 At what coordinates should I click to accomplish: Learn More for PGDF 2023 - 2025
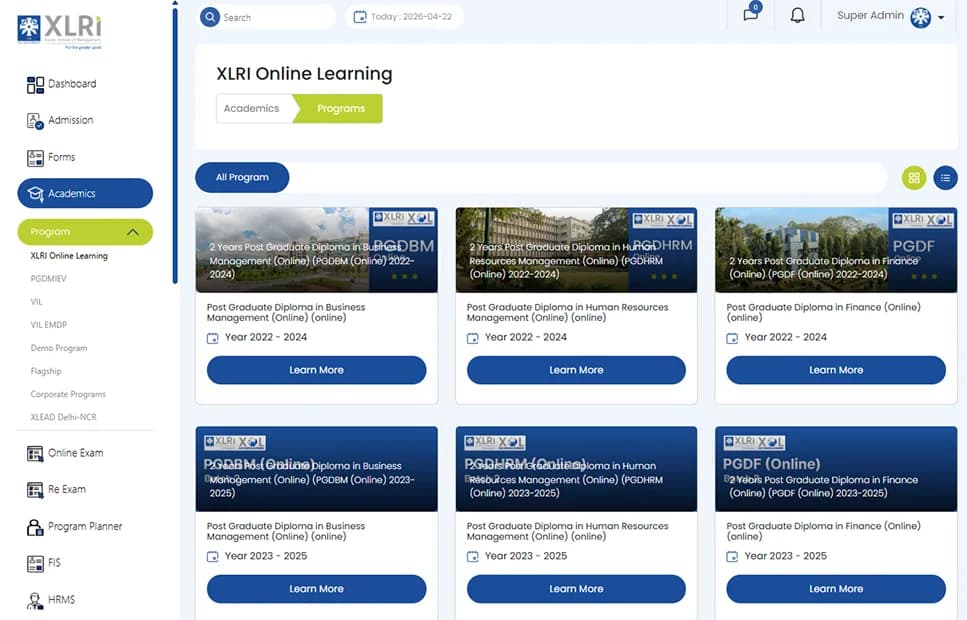[x=836, y=589]
